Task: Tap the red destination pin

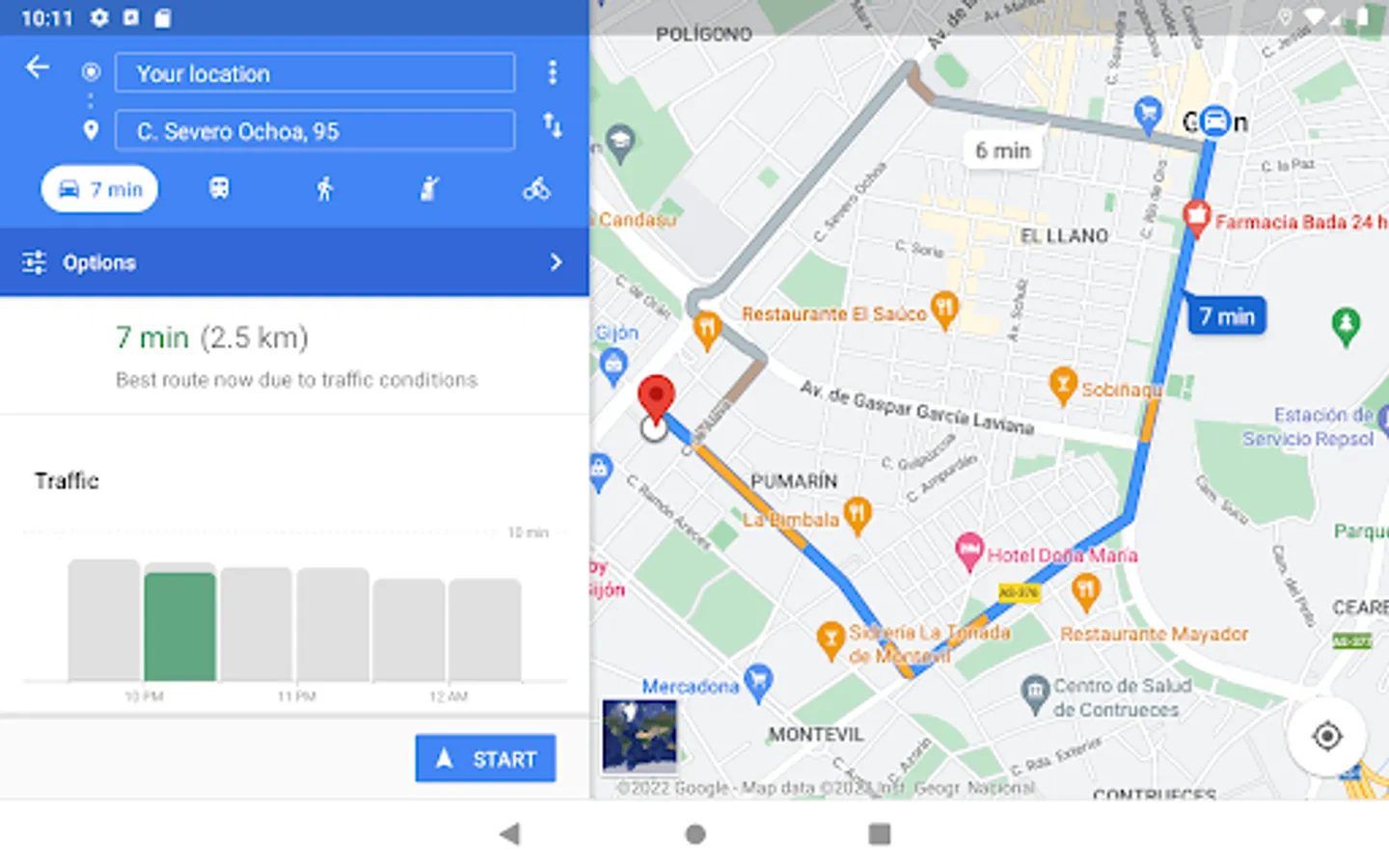Action: [656, 398]
